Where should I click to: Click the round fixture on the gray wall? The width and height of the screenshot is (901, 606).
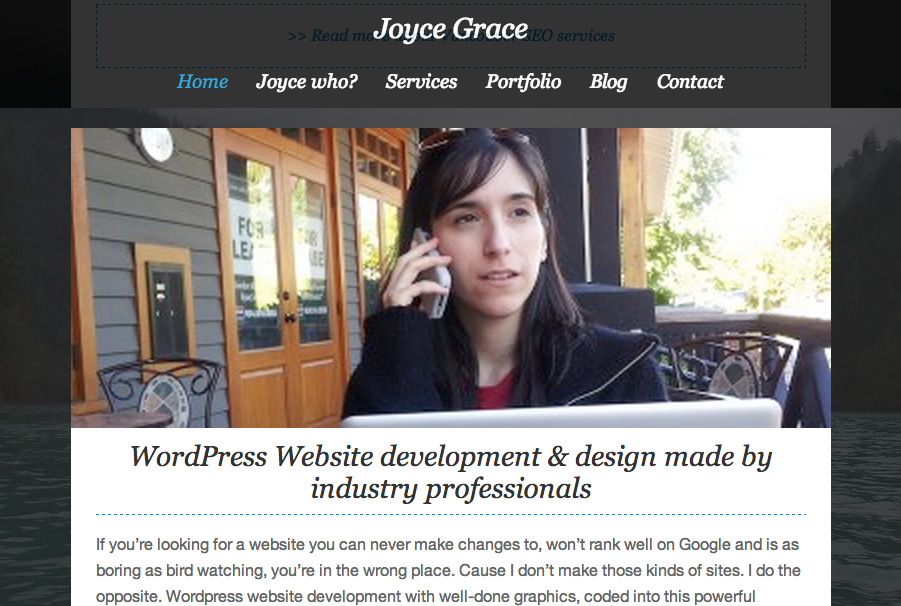tap(154, 145)
